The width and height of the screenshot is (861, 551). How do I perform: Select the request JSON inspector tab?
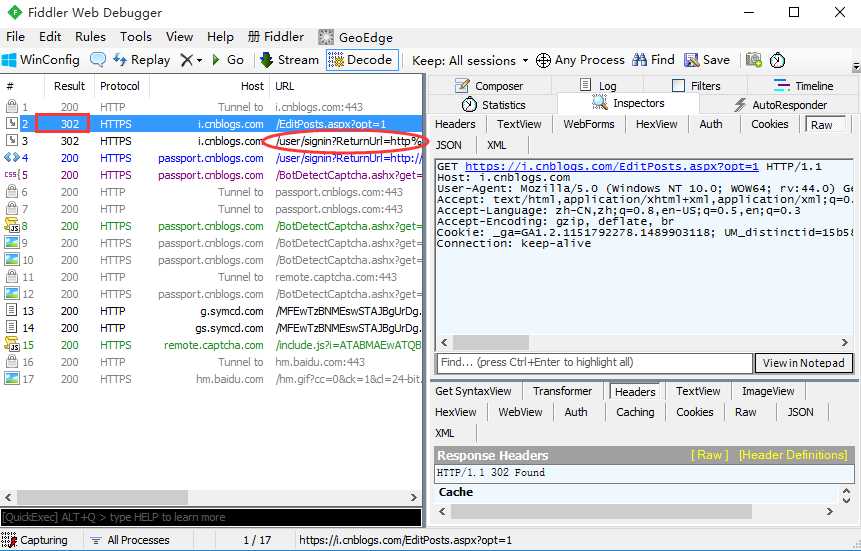click(x=449, y=145)
